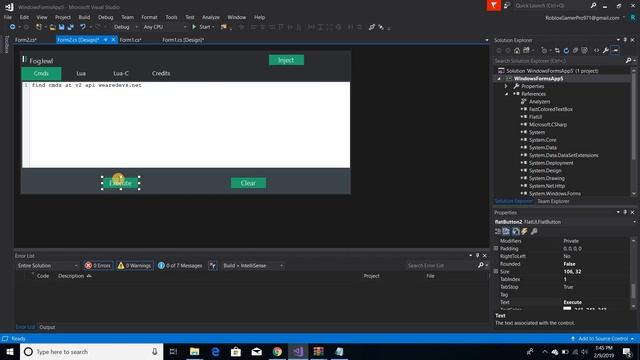Open the Debug configuration dropdown

coord(125,27)
